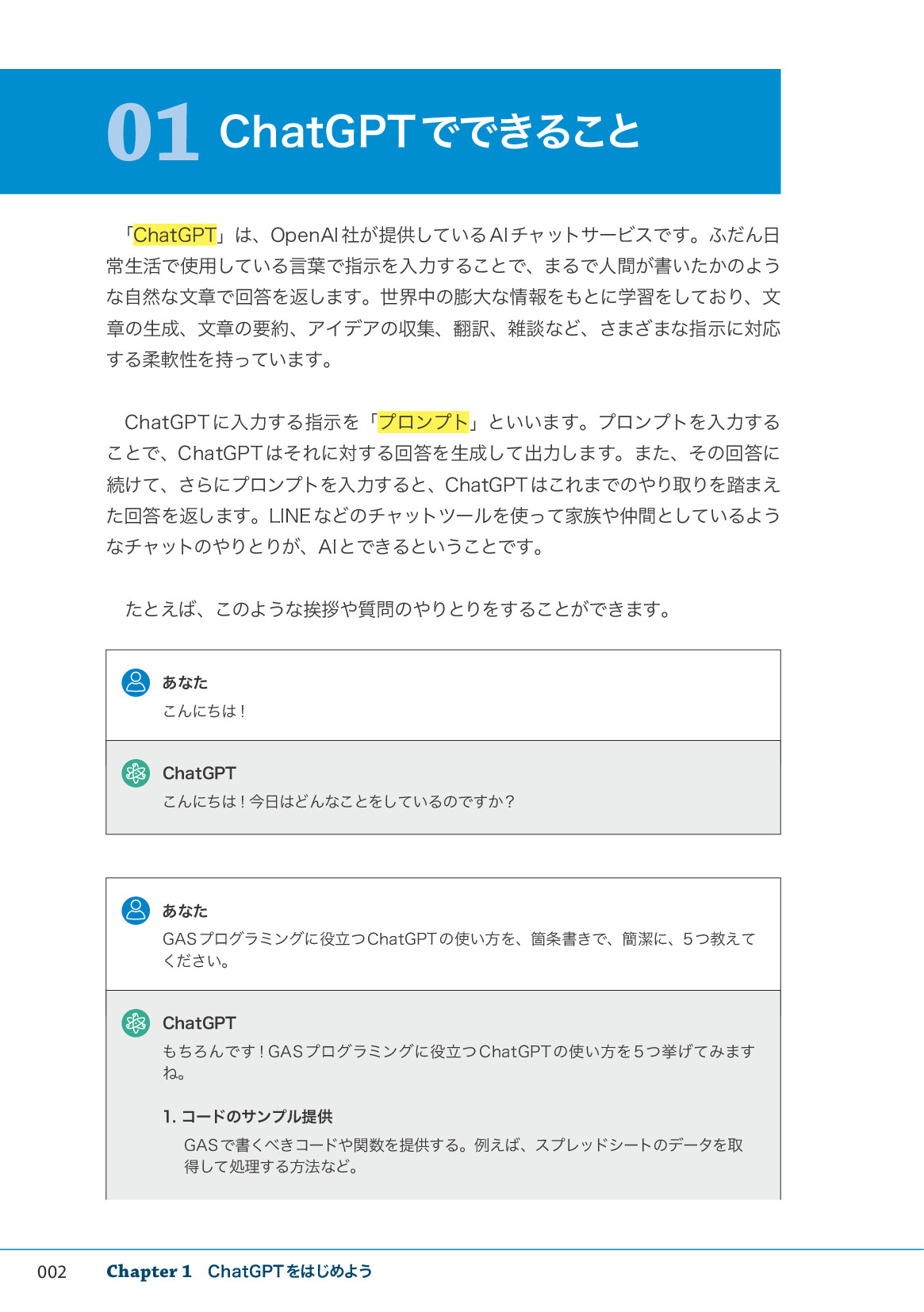Click the ChatGPT logo icon in the first reply
The image size is (924, 1312).
click(136, 773)
